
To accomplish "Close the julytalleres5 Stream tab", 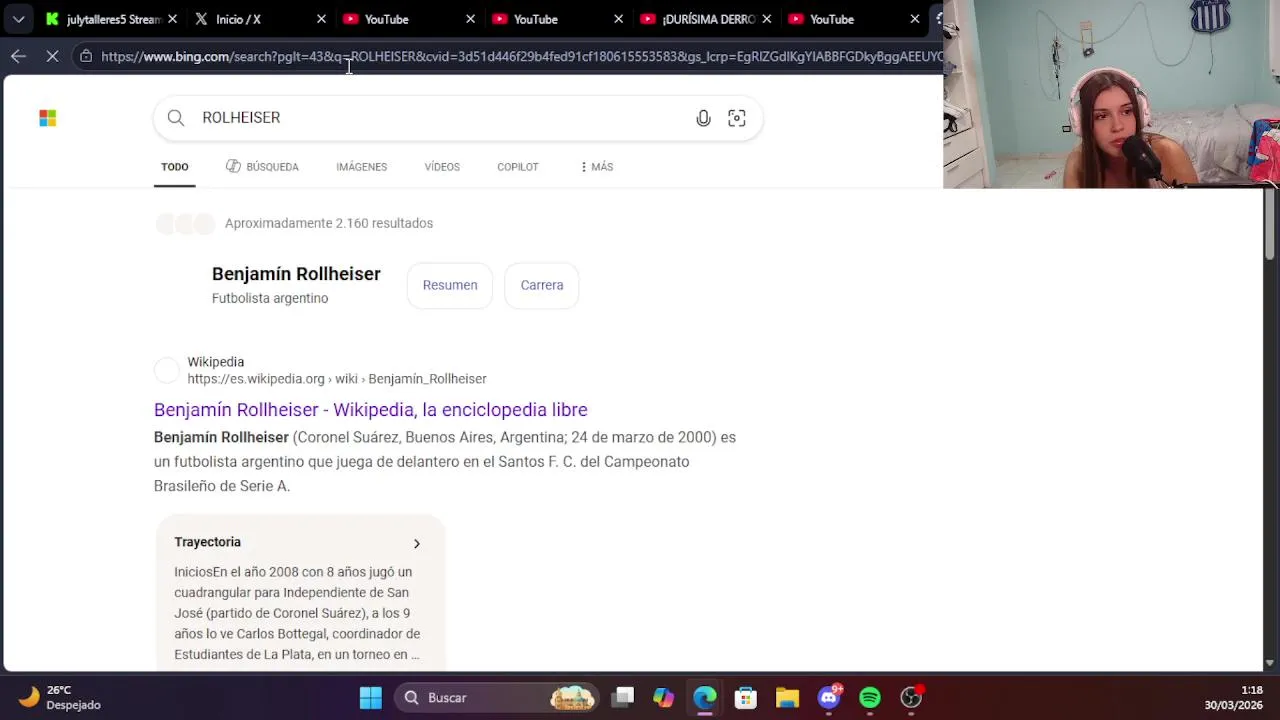I will (x=172, y=19).
